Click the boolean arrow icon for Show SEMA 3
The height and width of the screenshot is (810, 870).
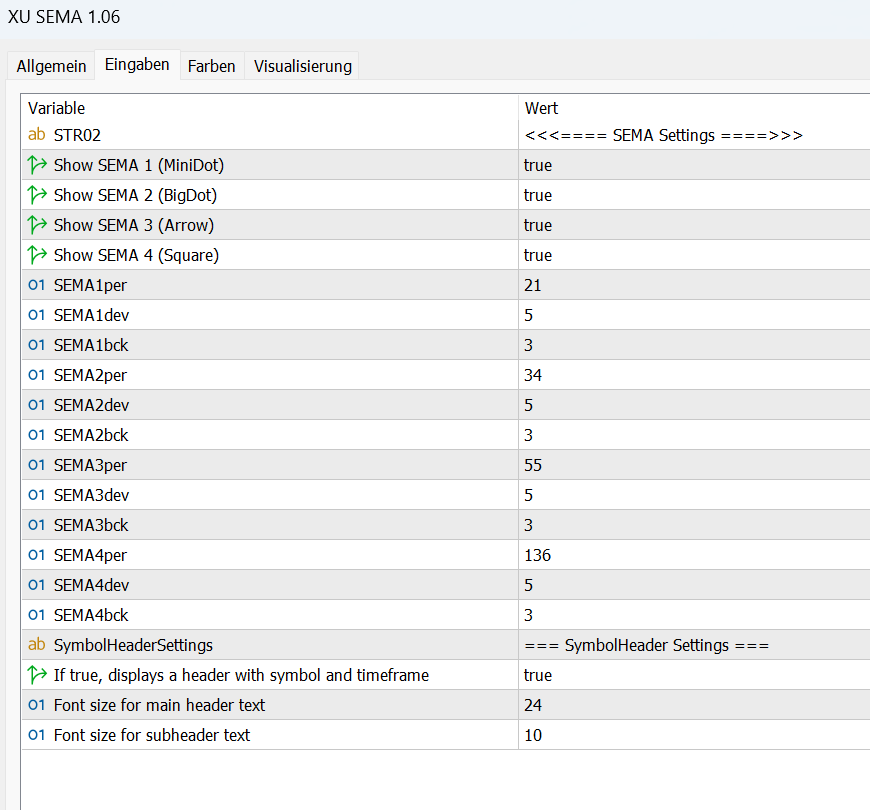tap(37, 225)
